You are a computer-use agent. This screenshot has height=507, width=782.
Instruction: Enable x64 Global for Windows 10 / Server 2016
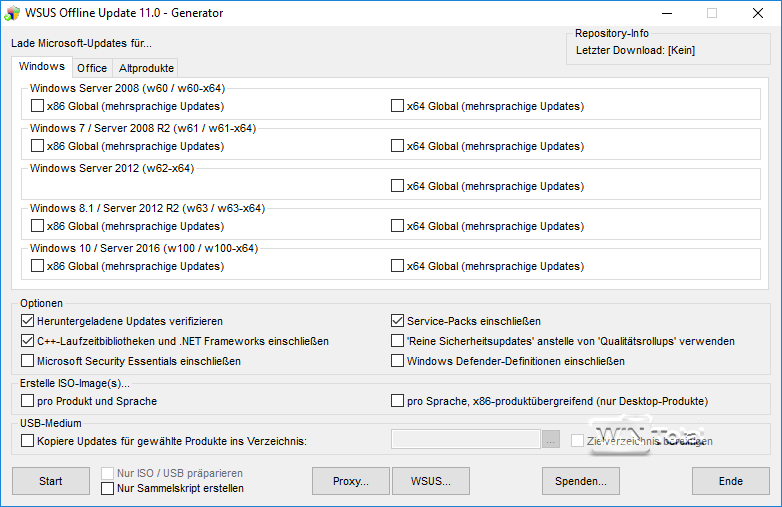(x=398, y=266)
